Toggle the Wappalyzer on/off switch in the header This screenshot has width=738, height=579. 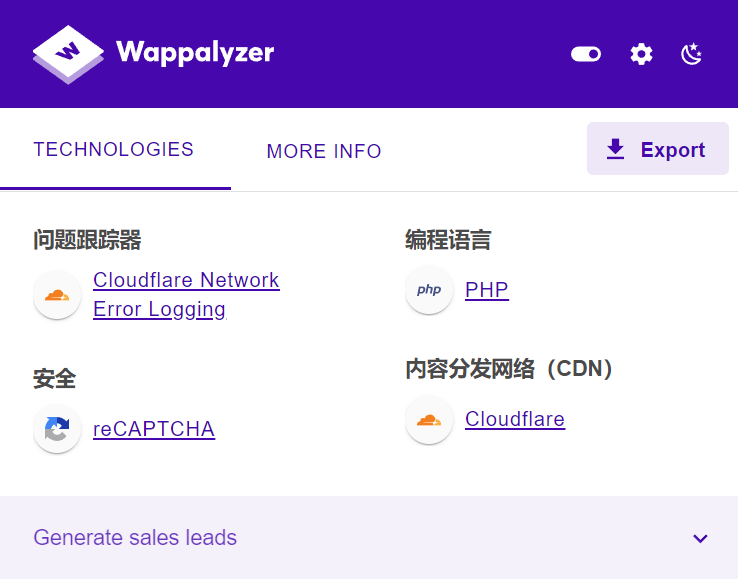586,54
